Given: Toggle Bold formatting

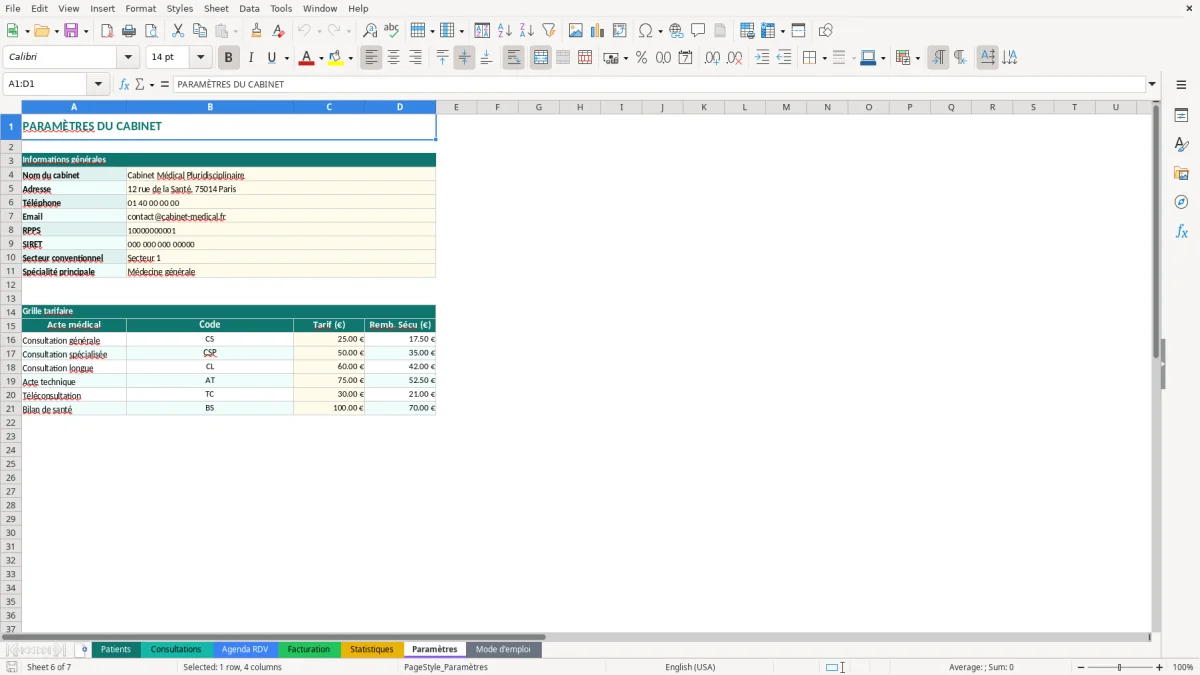Looking at the screenshot, I should click(229, 58).
